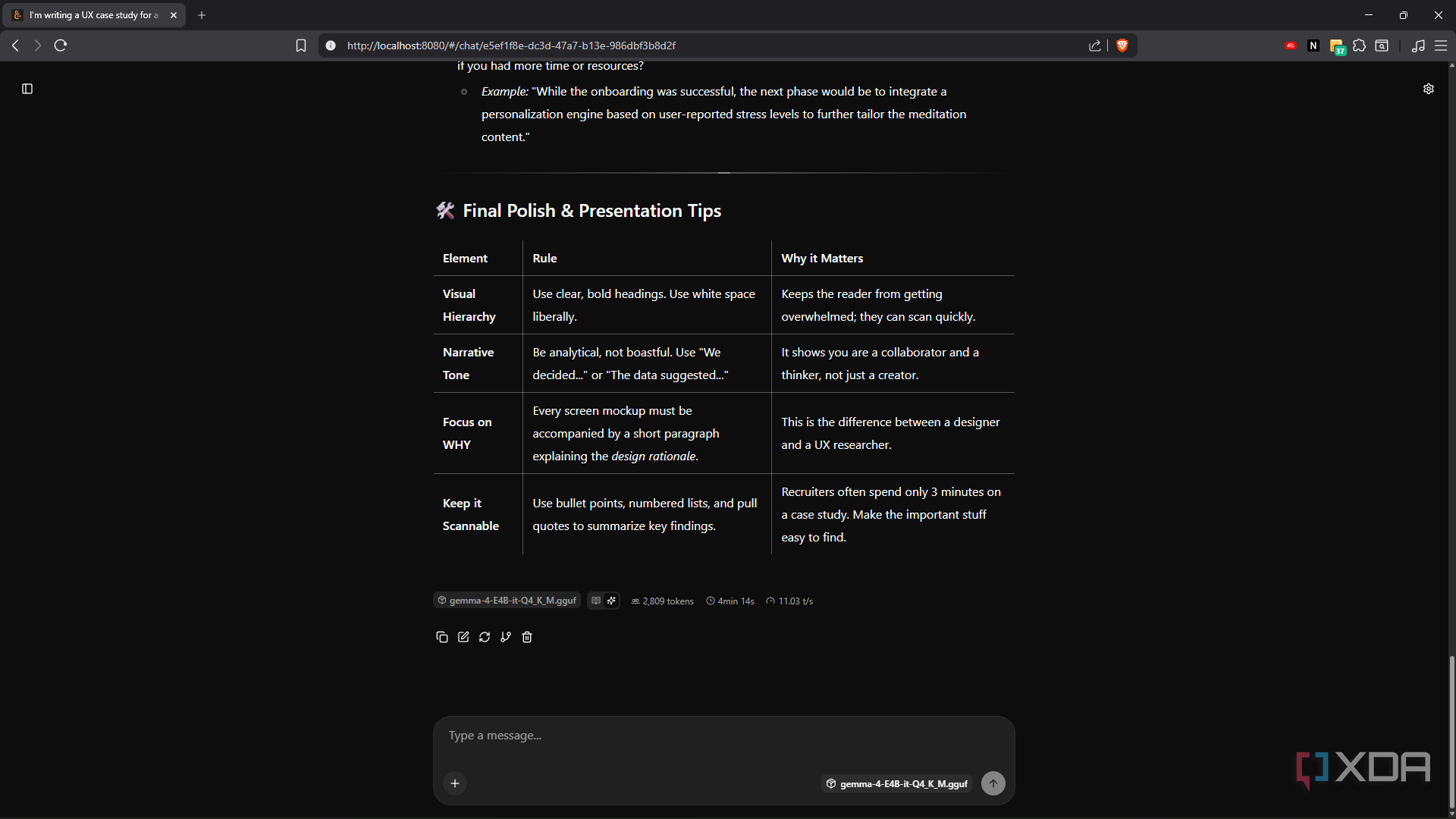1456x819 pixels.
Task: Open the music note playlist icon
Action: point(1418,45)
